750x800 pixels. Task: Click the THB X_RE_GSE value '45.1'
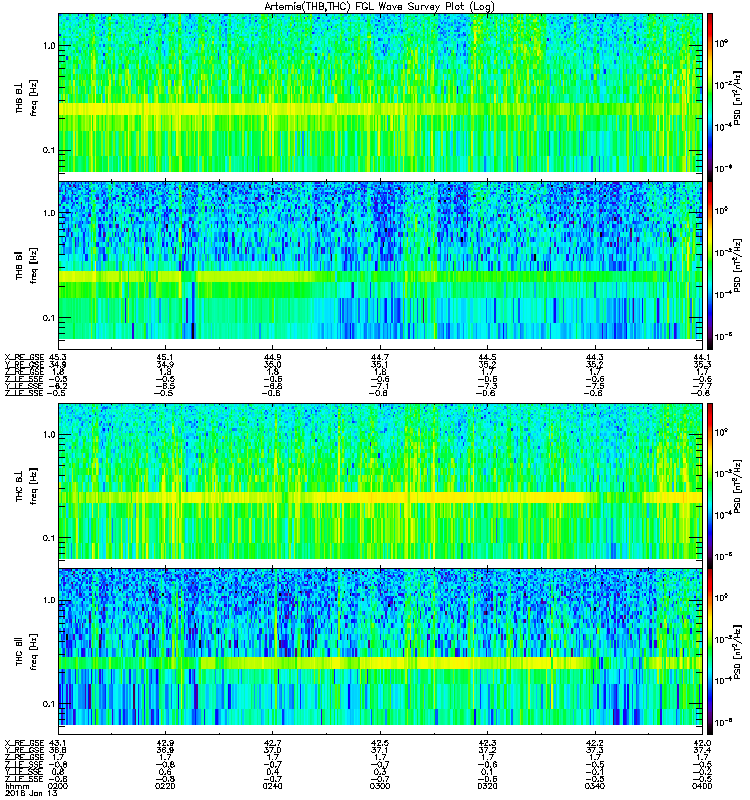pyautogui.click(x=165, y=357)
